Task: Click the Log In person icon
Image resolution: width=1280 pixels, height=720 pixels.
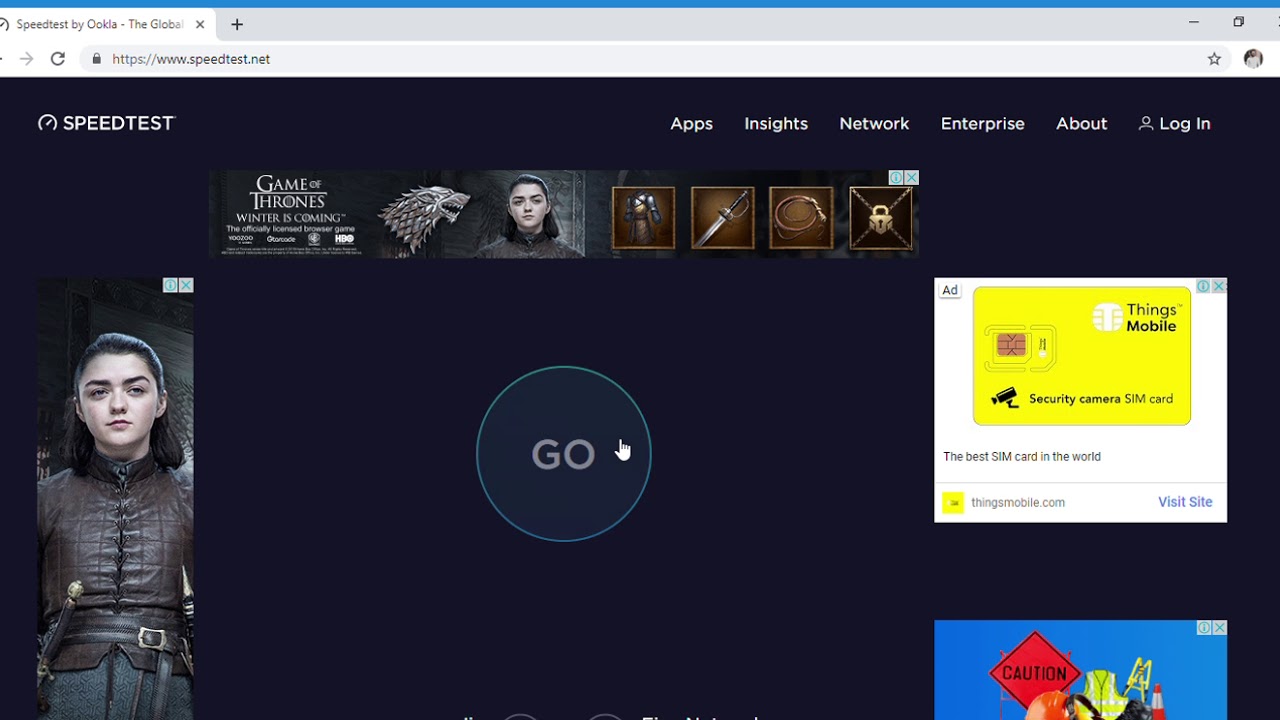Action: (1146, 123)
